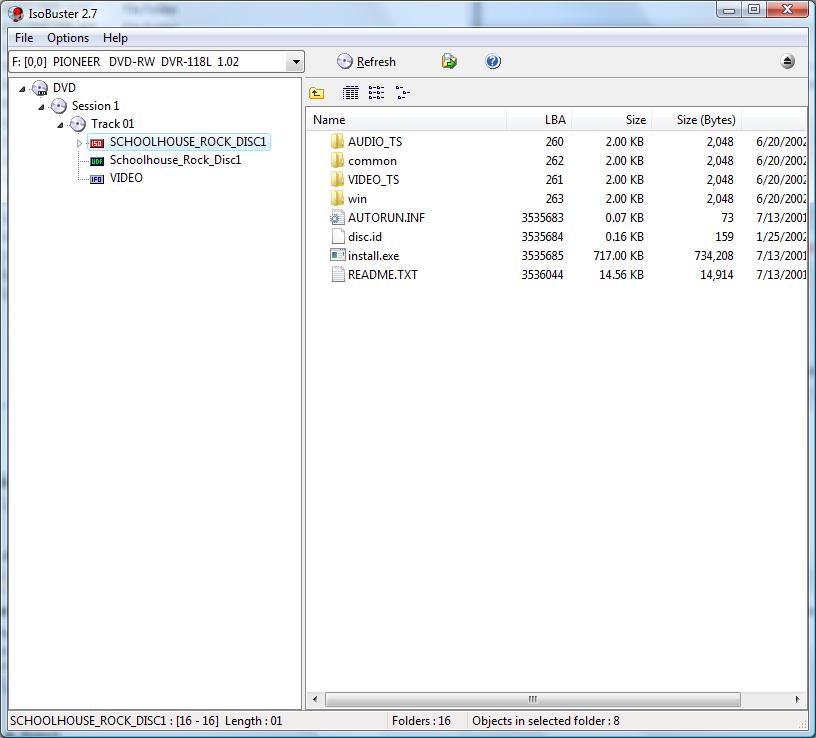Click the disc.id file icon

point(338,236)
